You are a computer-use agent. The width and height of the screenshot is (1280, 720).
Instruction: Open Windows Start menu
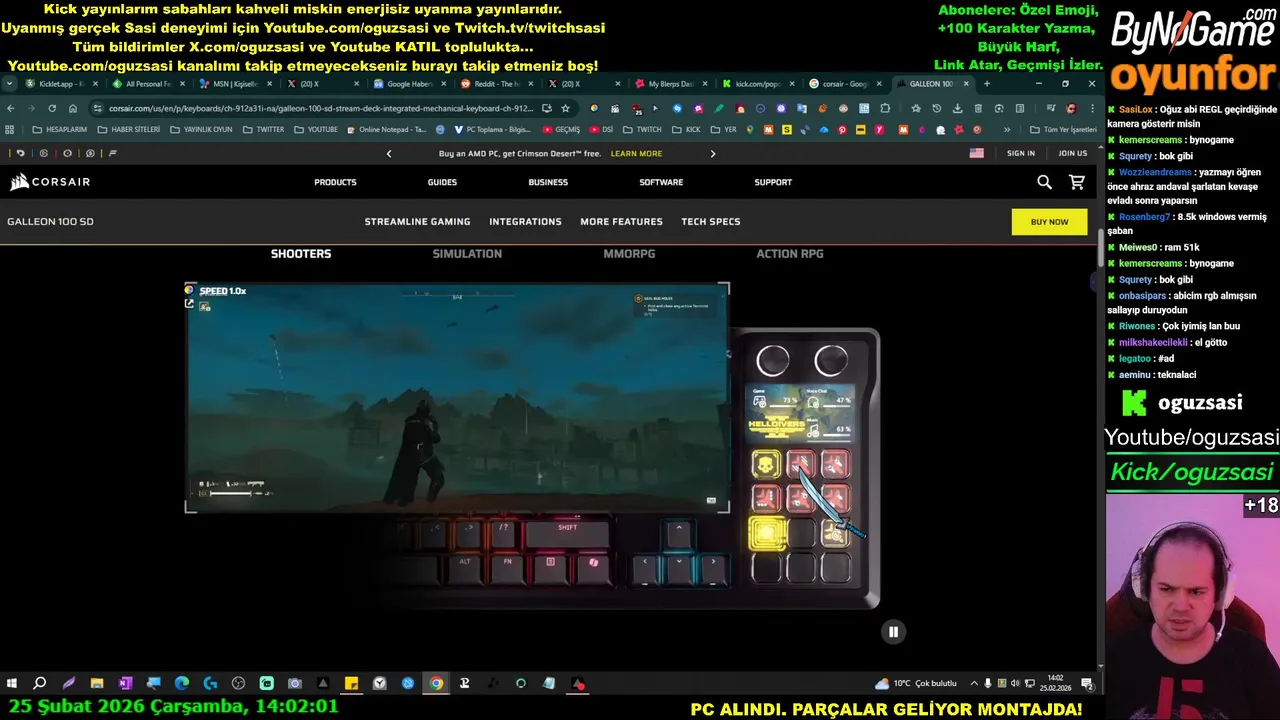12,683
